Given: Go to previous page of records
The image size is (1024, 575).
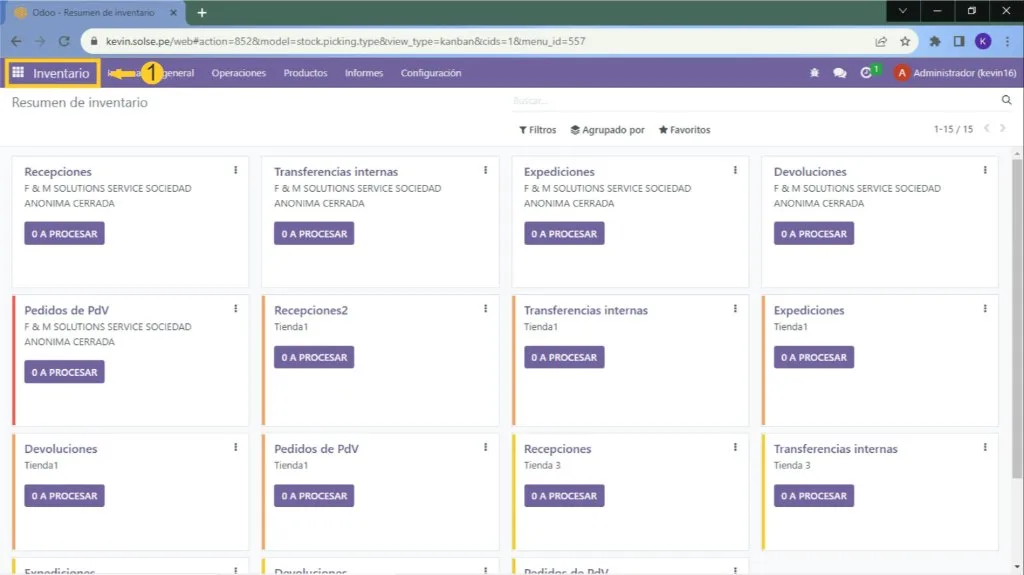Looking at the screenshot, I should coord(987,129).
